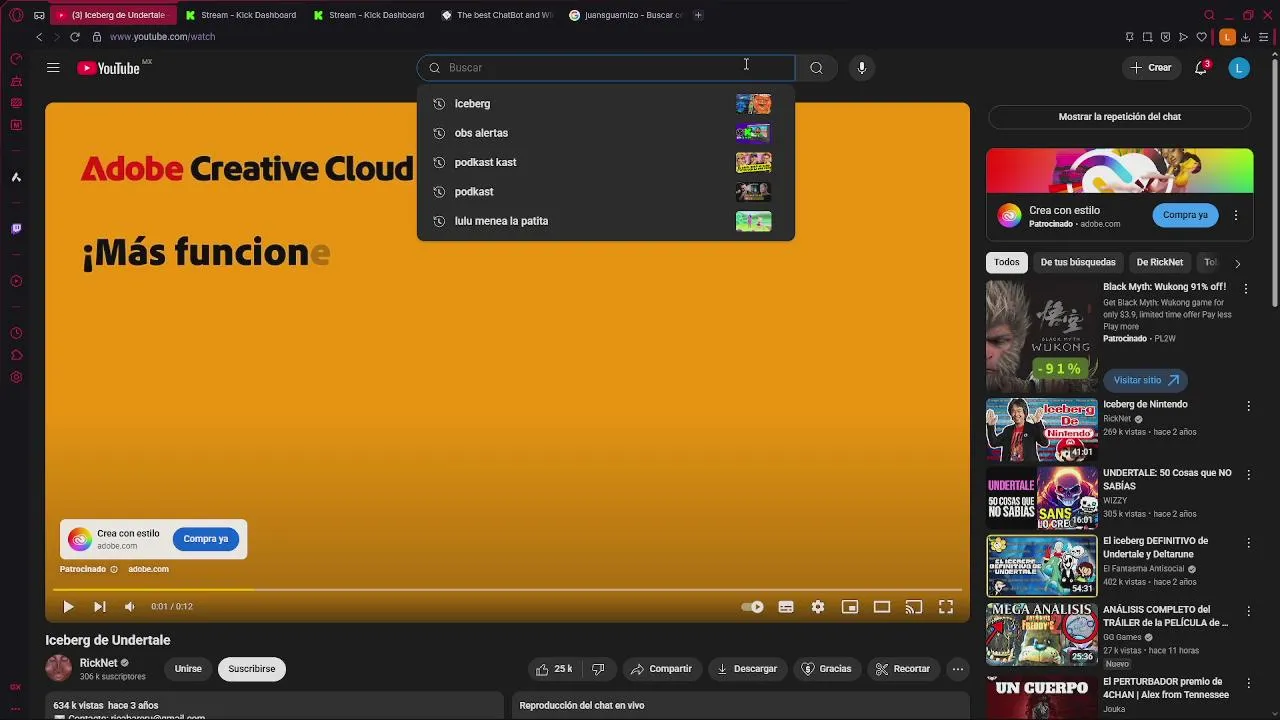Click Compra ya in the sidebar ad
The width and height of the screenshot is (1280, 720).
pos(1185,215)
